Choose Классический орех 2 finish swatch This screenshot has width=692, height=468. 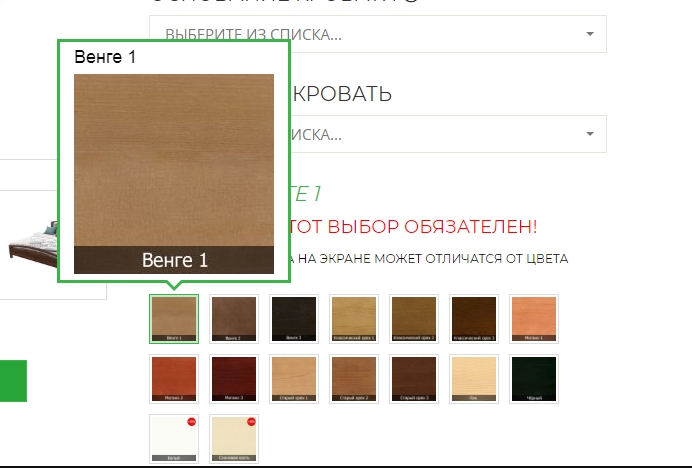point(414,319)
